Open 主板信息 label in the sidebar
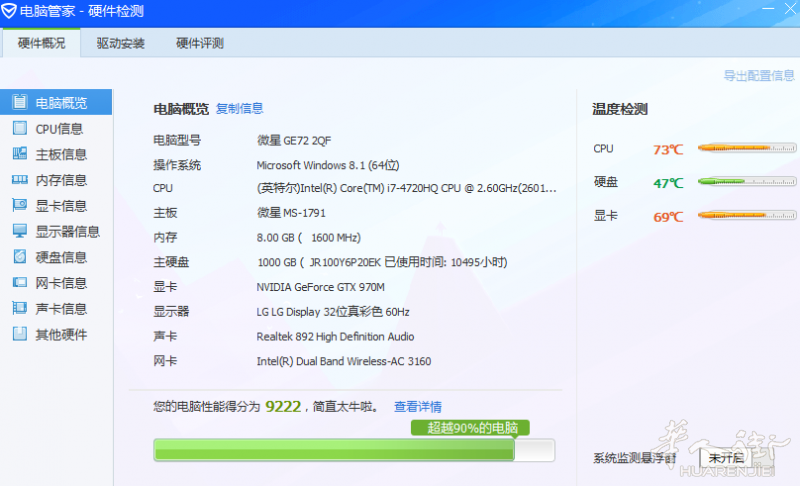Image resolution: width=800 pixels, height=486 pixels. [61, 155]
